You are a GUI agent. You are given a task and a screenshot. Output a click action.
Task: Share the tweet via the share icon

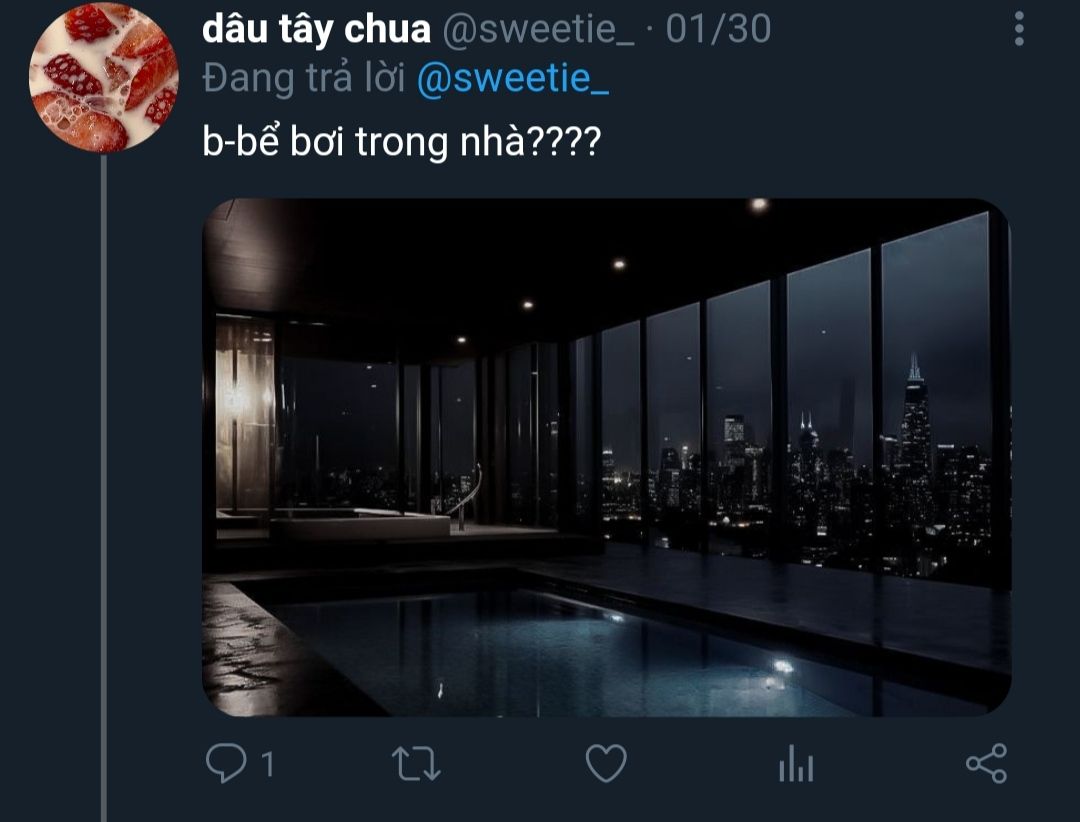point(986,763)
